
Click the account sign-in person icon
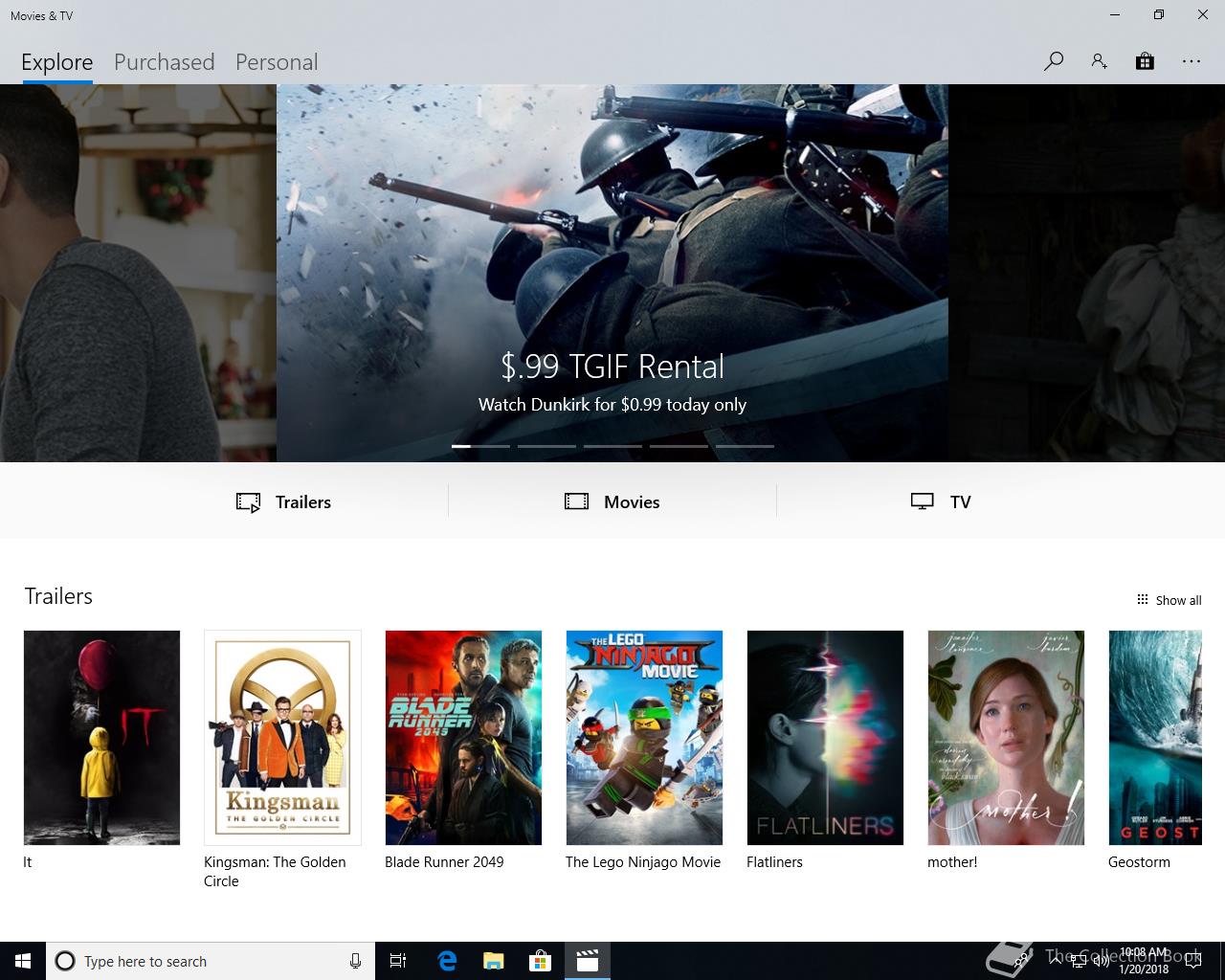[1099, 62]
